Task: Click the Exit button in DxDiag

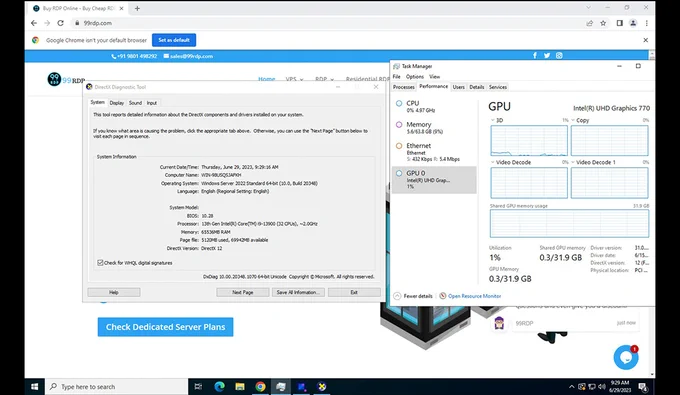Action: (354, 292)
